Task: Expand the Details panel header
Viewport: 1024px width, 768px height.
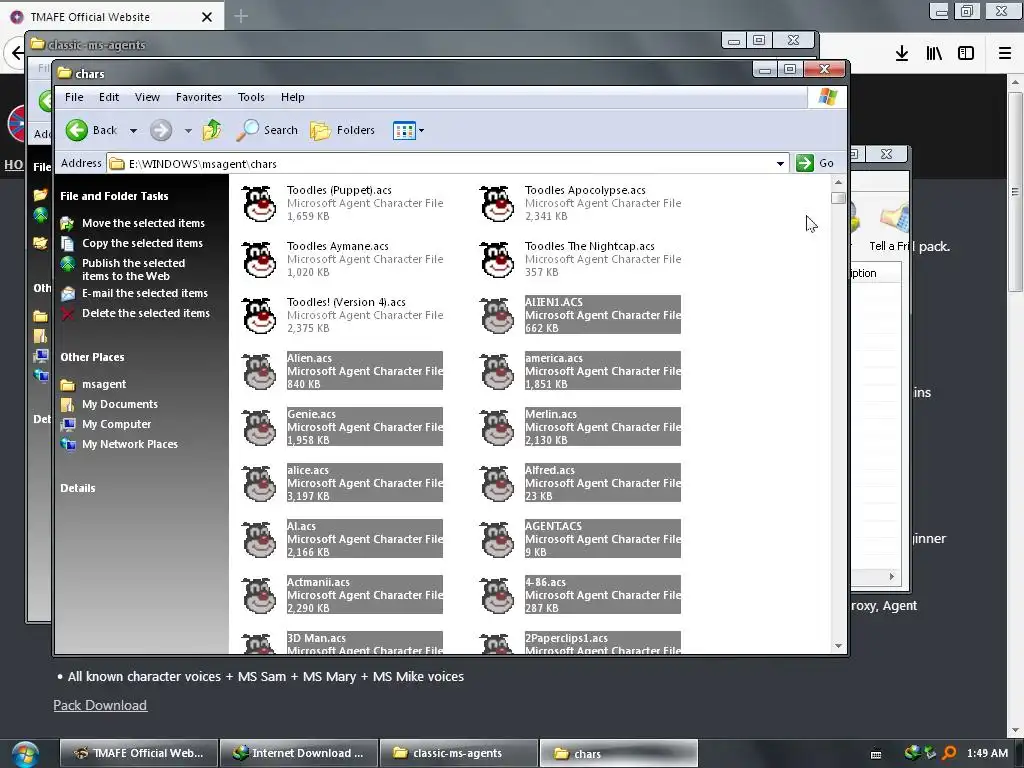Action: click(x=78, y=488)
